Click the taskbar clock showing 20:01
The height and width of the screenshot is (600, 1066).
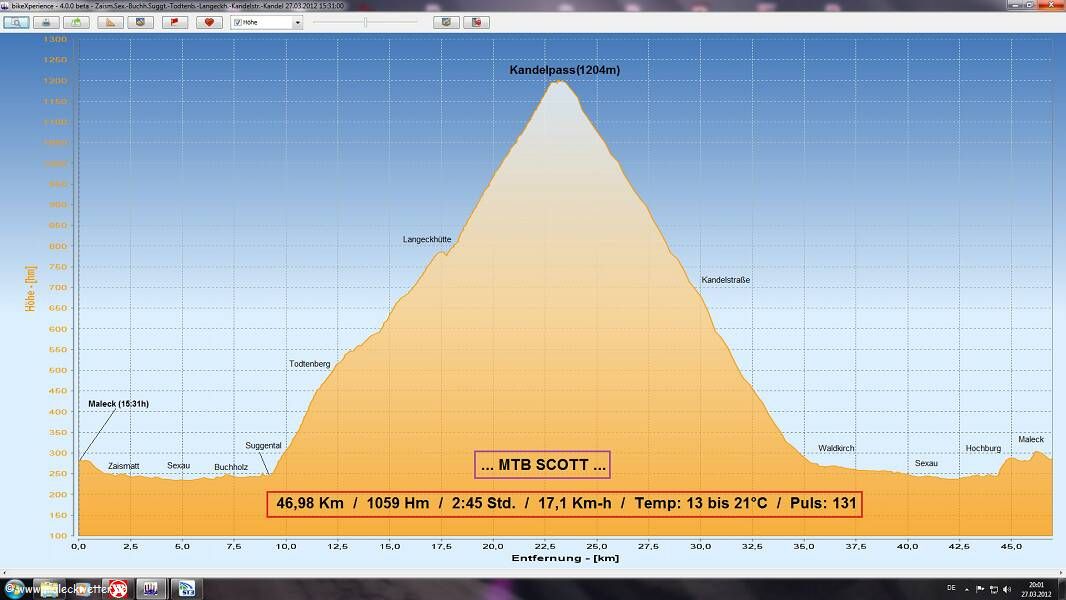[x=1036, y=589]
